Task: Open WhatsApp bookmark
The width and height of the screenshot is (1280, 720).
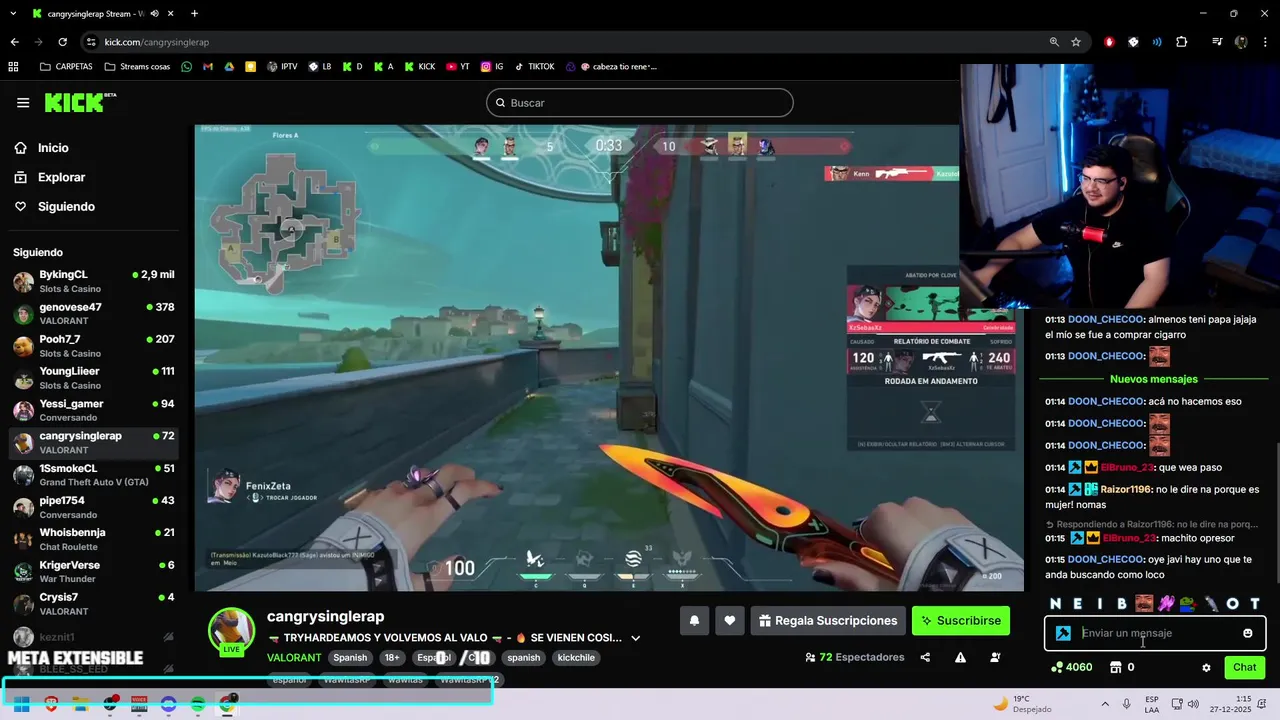Action: pos(186,67)
